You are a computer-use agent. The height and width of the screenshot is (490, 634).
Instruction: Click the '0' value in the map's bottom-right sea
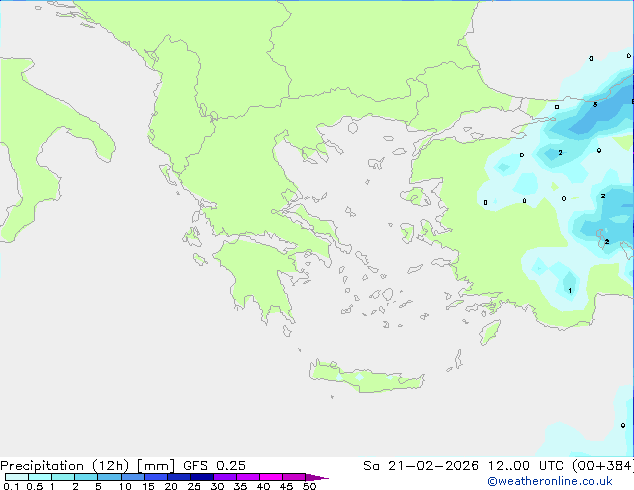click(623, 425)
